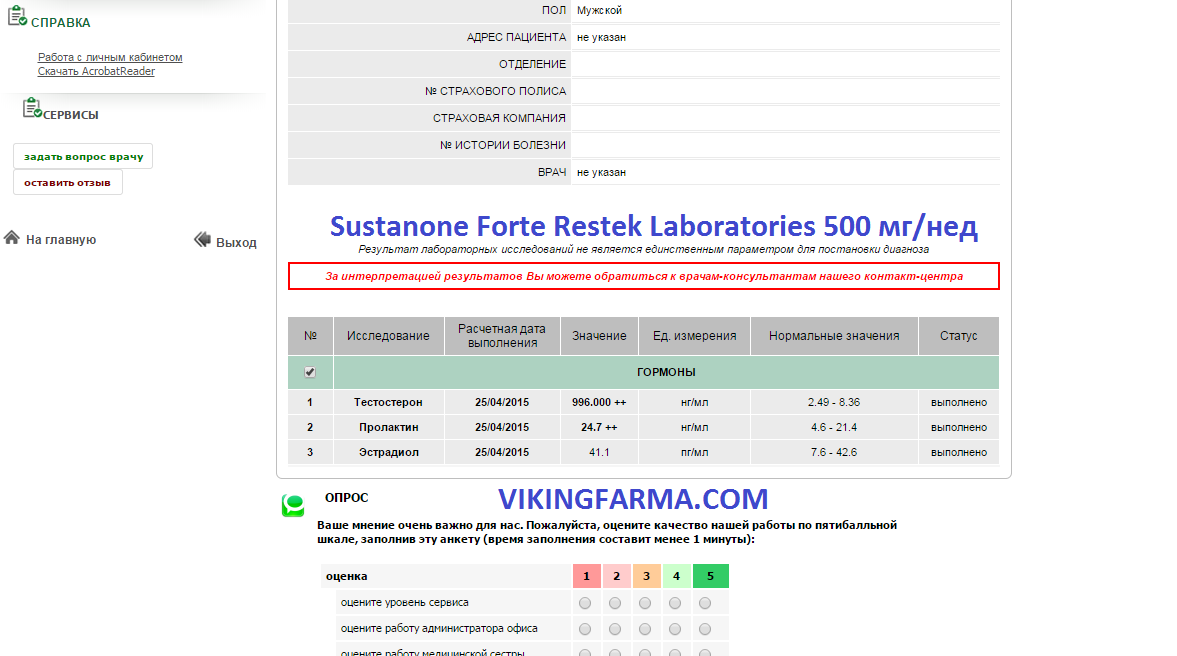
Task: Click the clipboard icon beside СПРАВКА
Action: click(17, 17)
